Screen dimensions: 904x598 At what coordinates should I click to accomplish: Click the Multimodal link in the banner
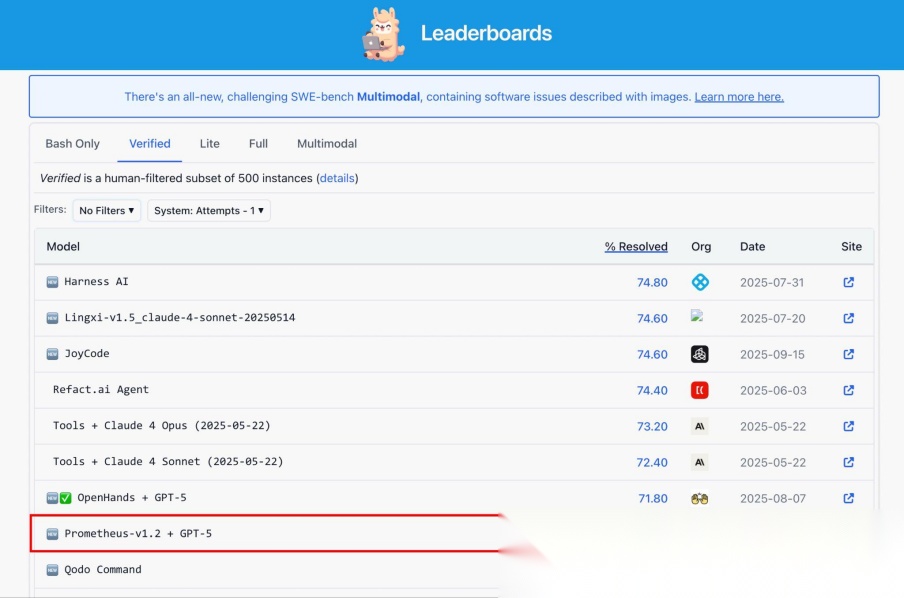[x=389, y=97]
